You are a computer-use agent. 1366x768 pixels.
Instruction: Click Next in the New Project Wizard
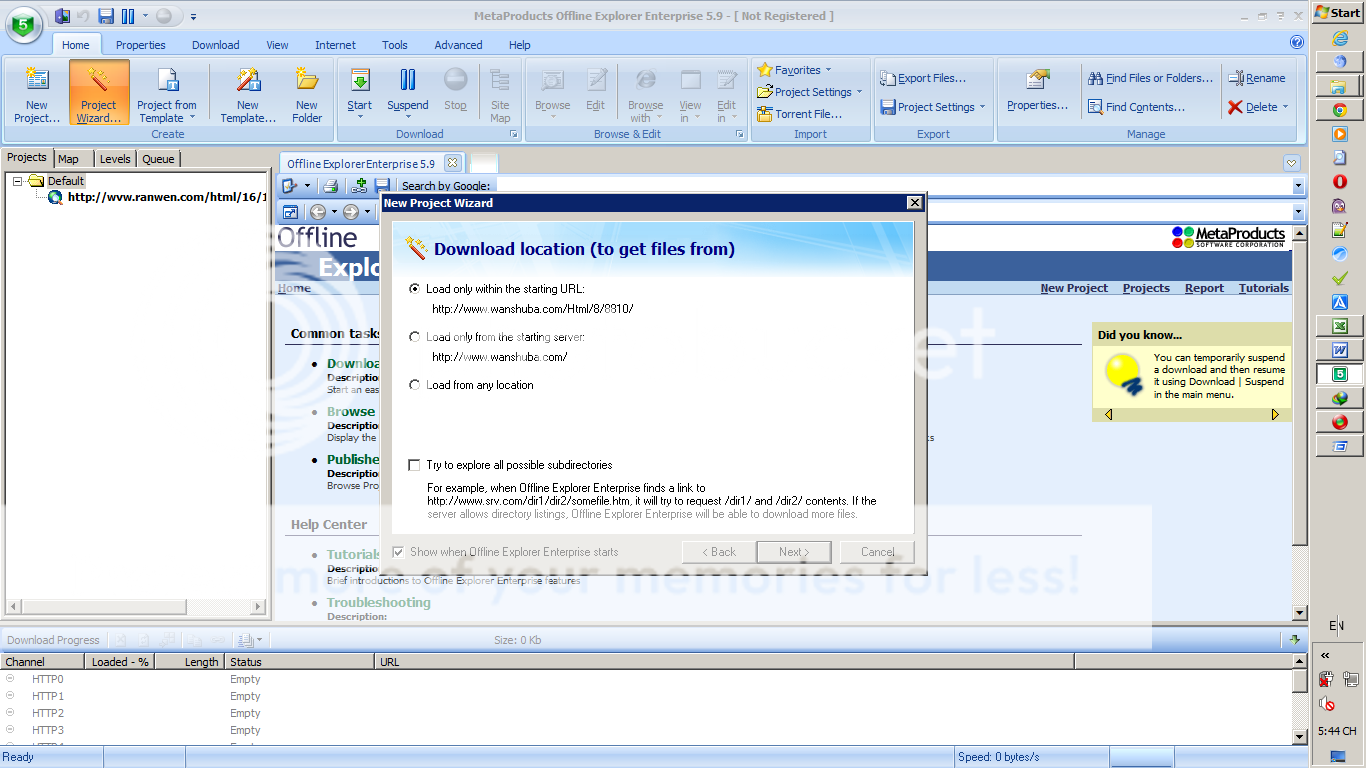[x=795, y=552]
